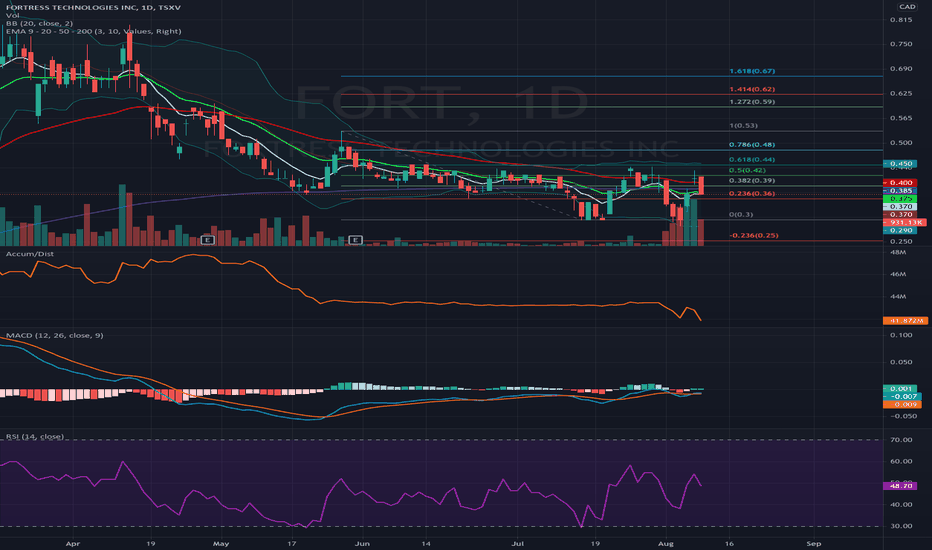Click the 46M Accum/Dist axis label
The image size is (932, 550).
(898, 274)
